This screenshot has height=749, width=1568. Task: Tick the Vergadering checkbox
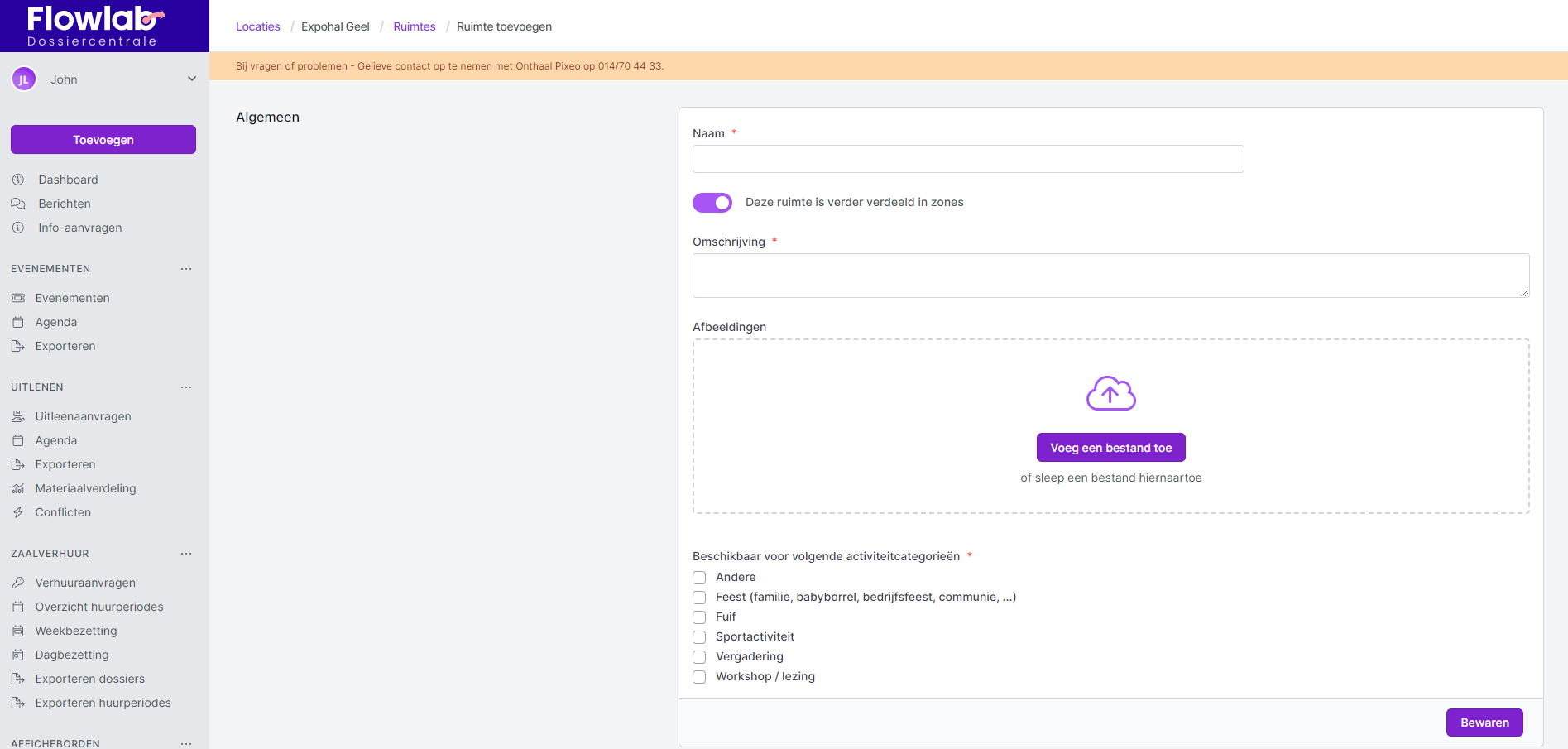coord(699,657)
